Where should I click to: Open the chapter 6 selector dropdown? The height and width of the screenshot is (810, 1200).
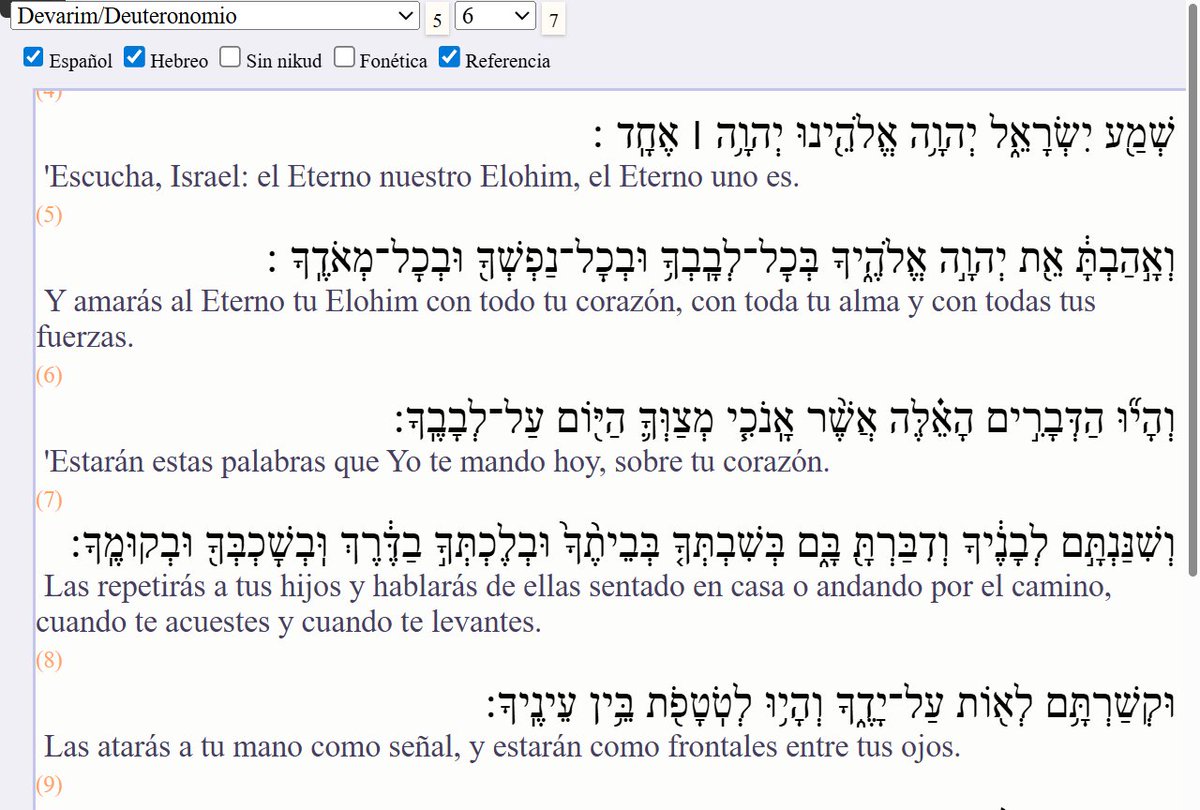(496, 16)
